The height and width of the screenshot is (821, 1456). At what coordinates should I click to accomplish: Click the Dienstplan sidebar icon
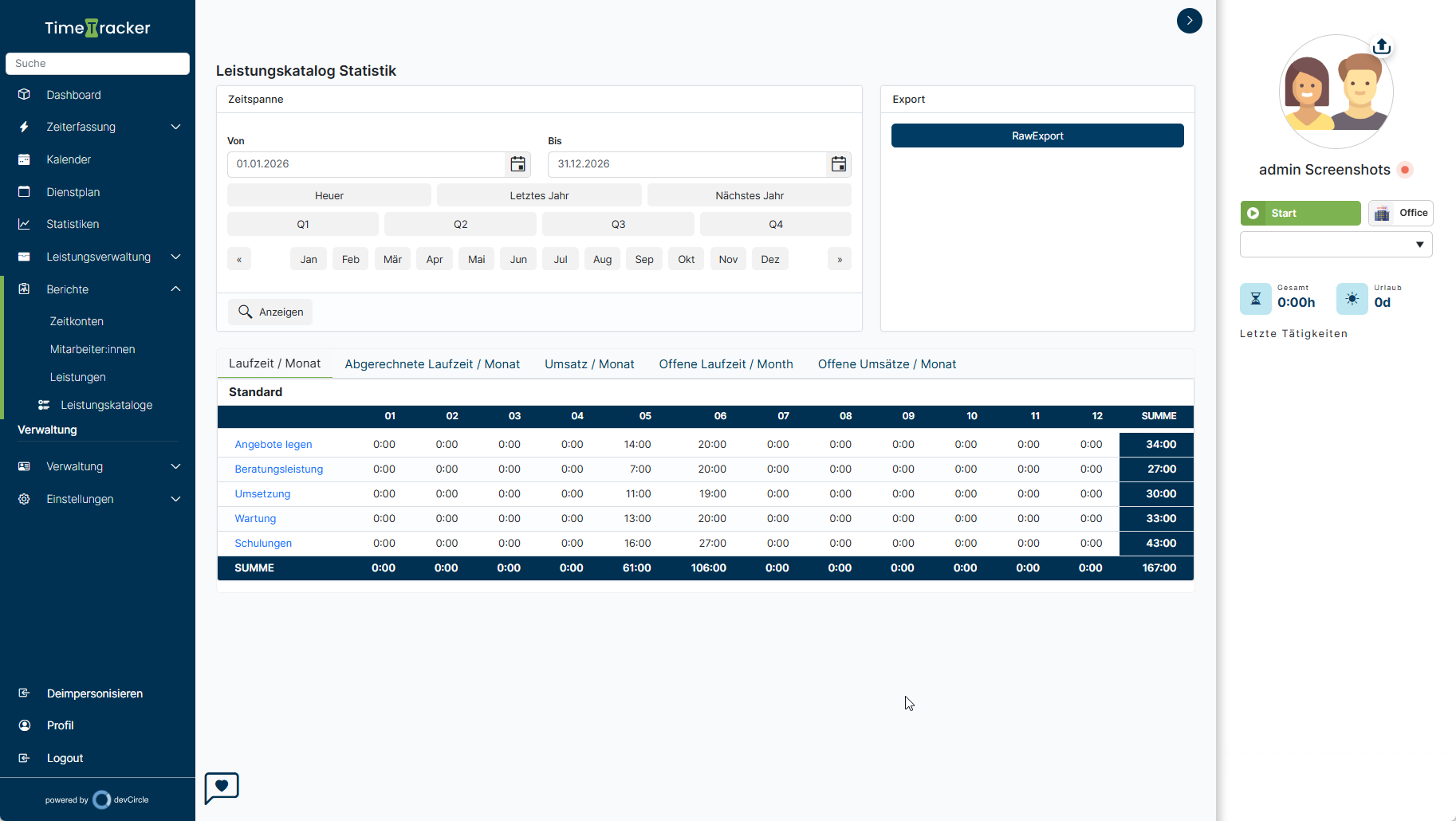pos(24,192)
